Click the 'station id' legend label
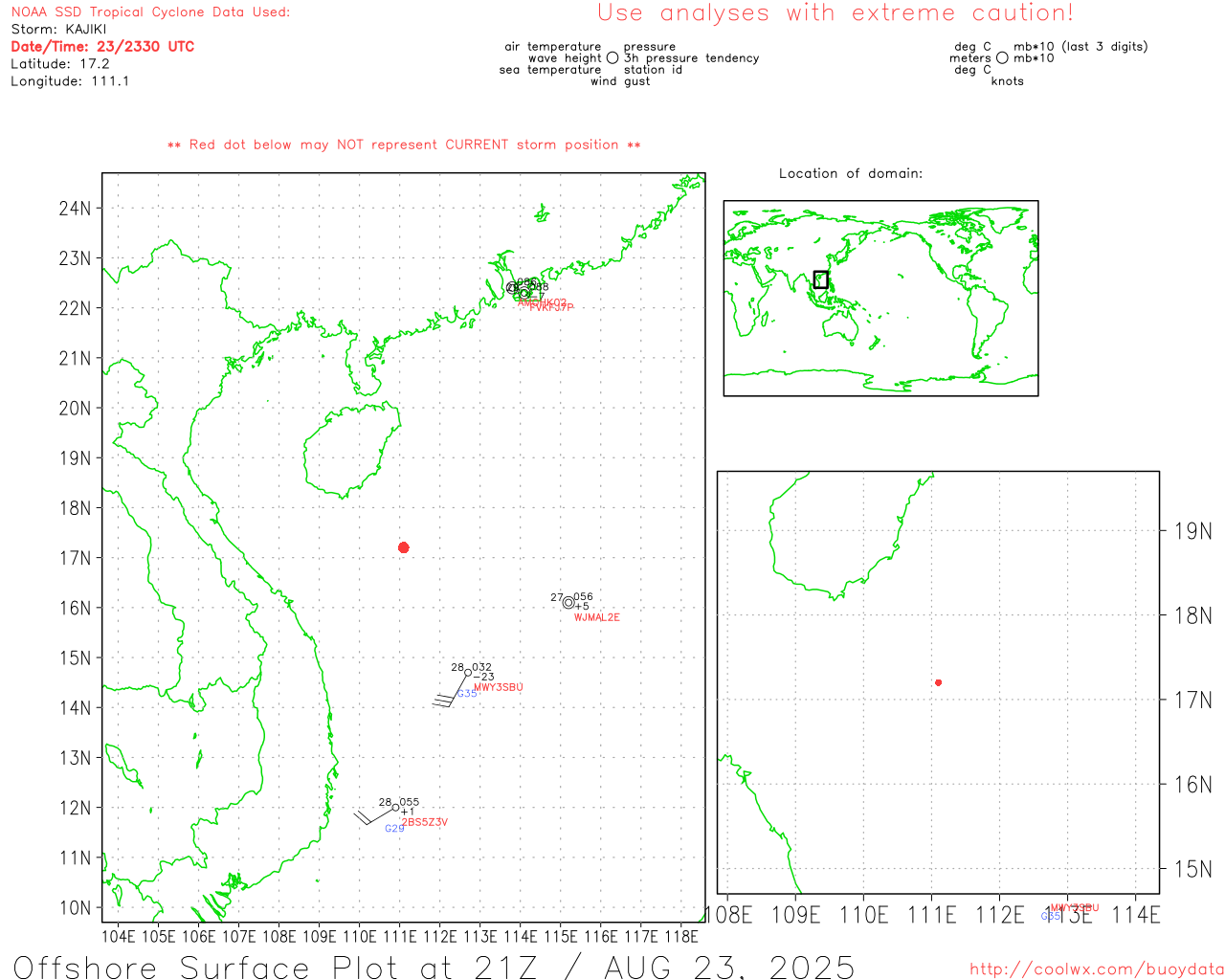1225x980 pixels. click(653, 70)
